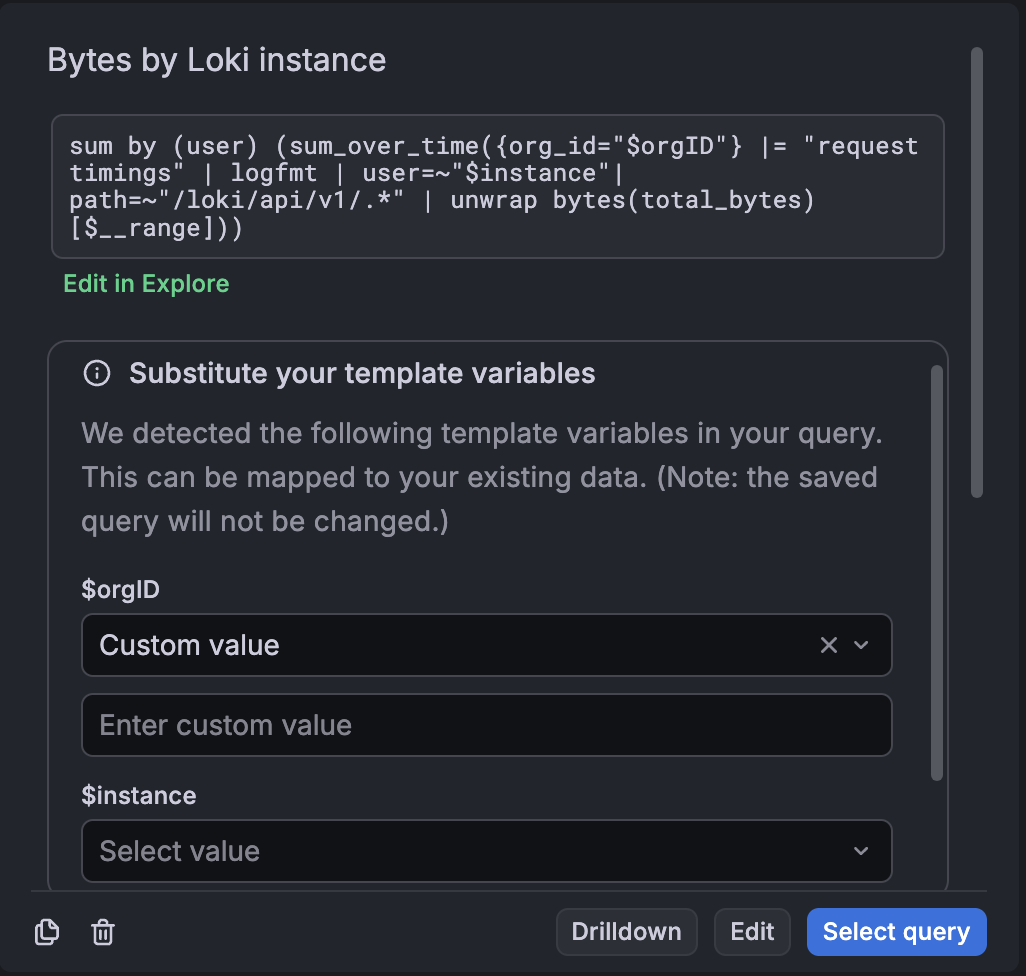The width and height of the screenshot is (1026, 976).
Task: Click the Substitute your template variables heading
Action: 362,374
